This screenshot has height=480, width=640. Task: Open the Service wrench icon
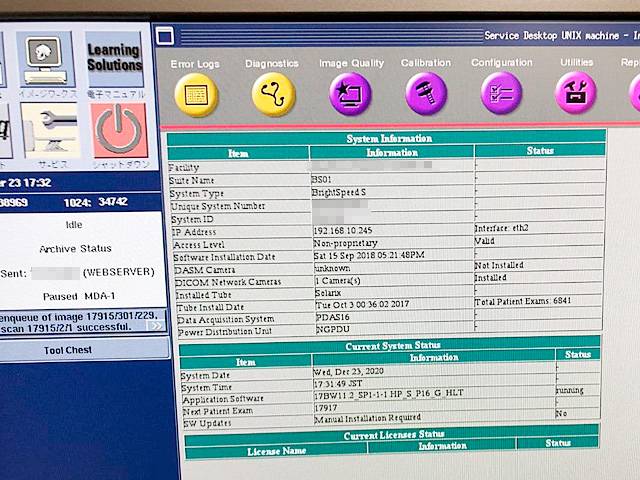click(x=50, y=130)
